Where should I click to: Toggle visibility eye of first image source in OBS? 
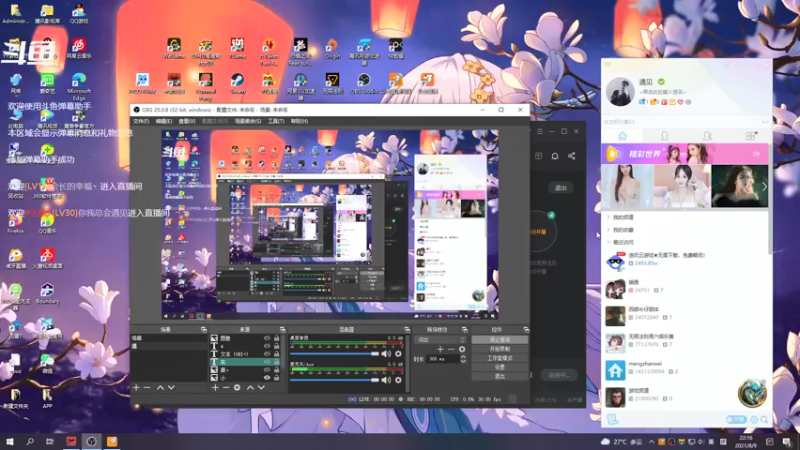coord(267,338)
